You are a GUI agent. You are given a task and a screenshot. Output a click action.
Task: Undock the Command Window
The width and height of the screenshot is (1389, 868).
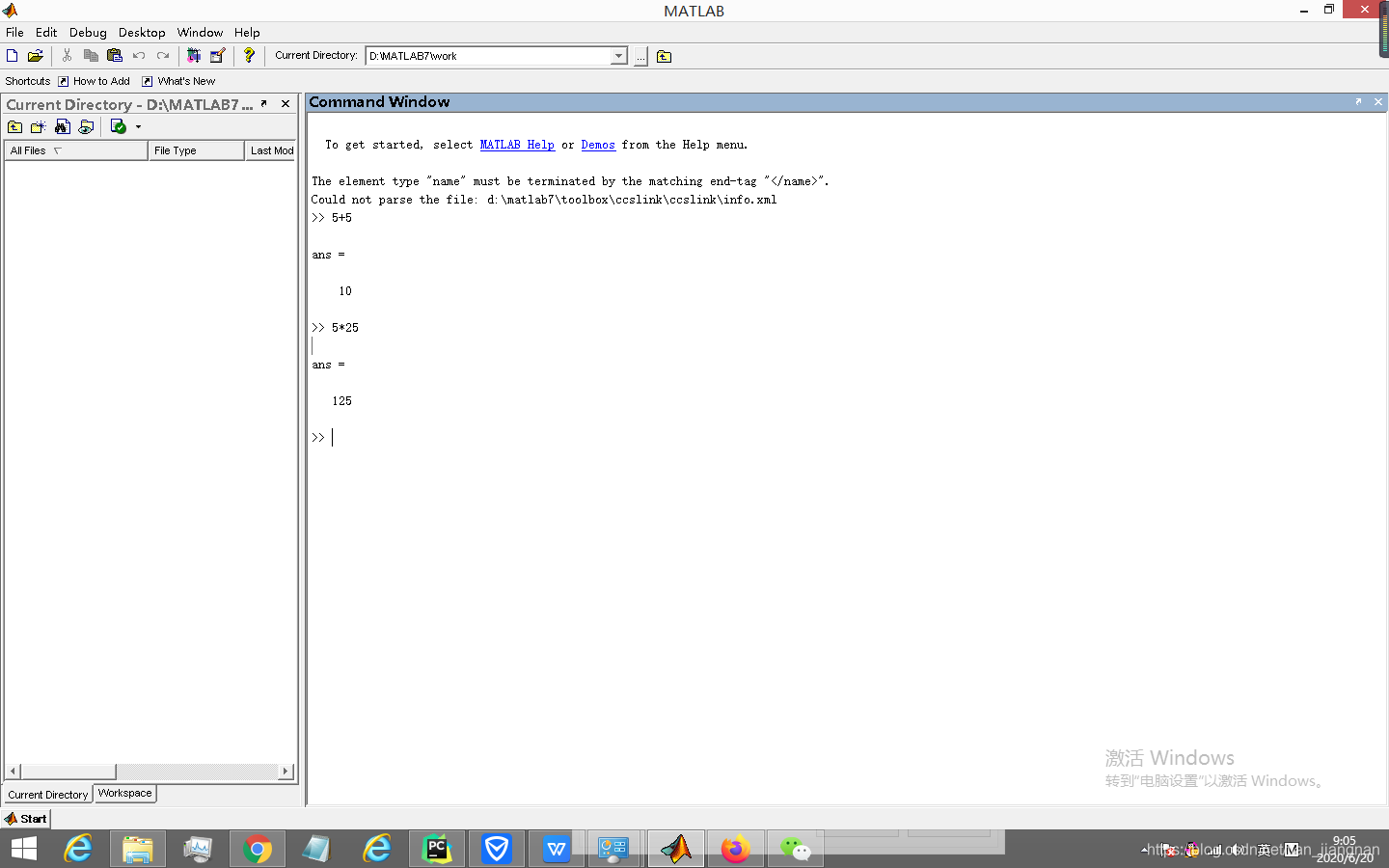pos(1358,101)
